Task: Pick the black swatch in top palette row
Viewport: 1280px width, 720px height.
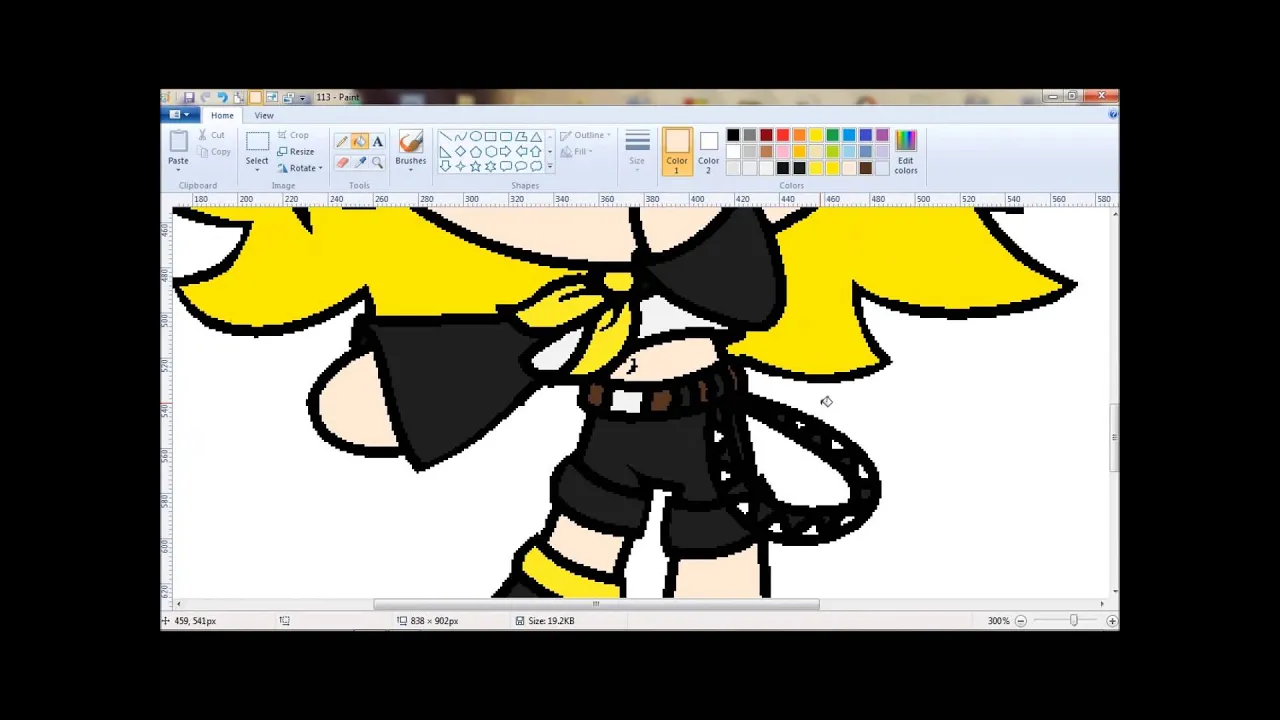Action: [x=733, y=135]
